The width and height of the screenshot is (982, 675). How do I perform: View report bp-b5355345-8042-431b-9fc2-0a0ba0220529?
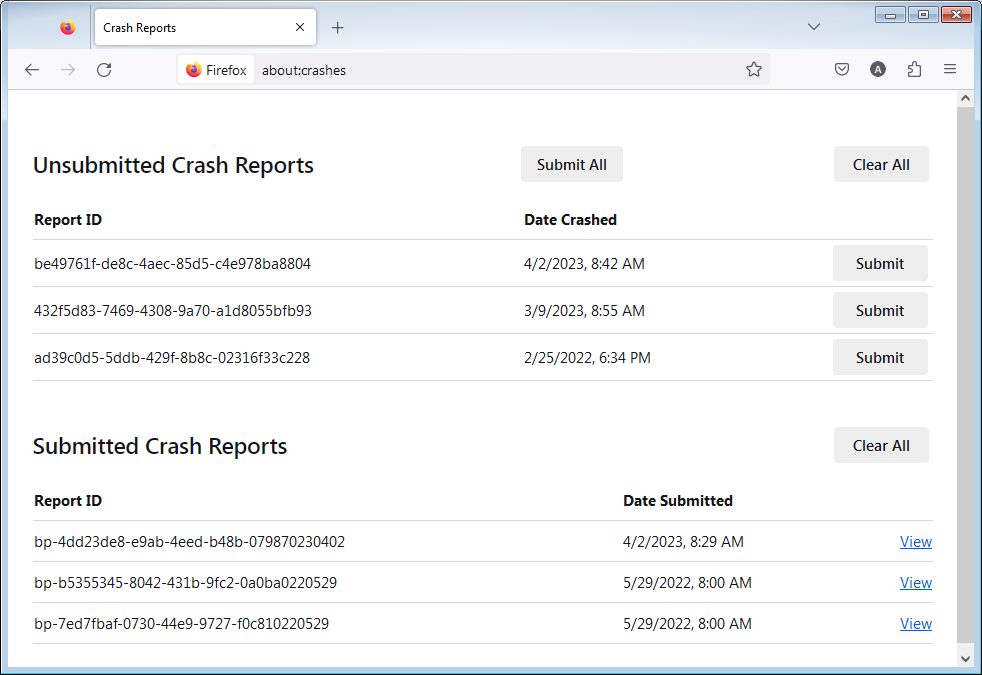916,583
